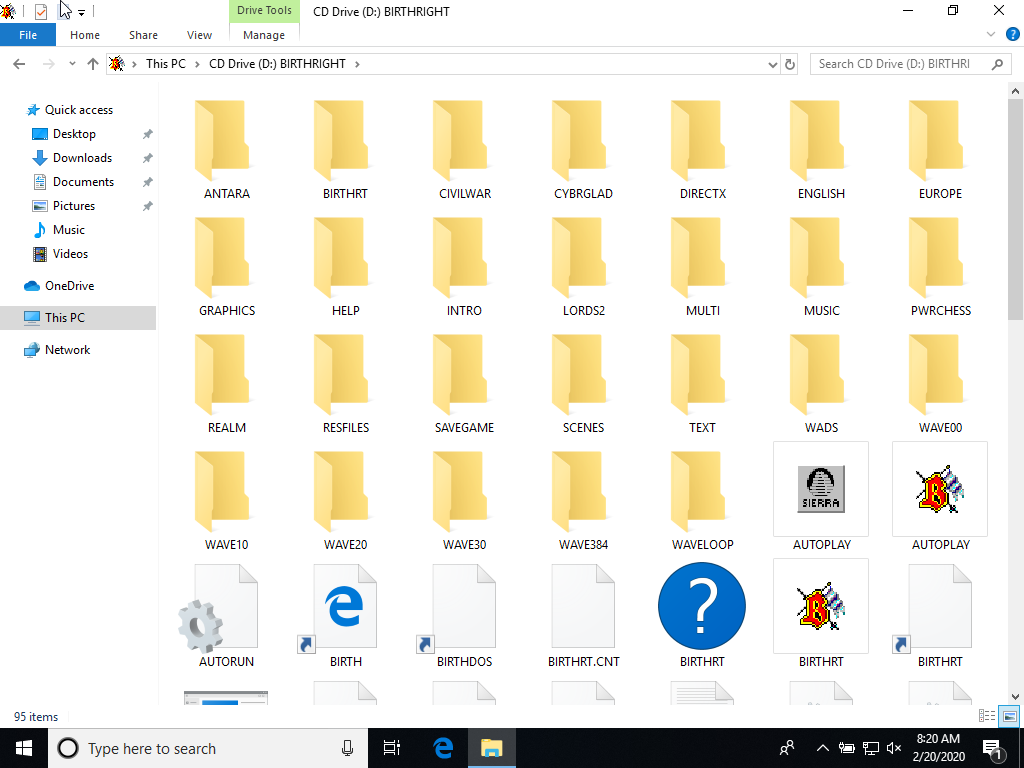The image size is (1024, 768).
Task: Open Quick access in navigation pane
Action: tap(78, 110)
